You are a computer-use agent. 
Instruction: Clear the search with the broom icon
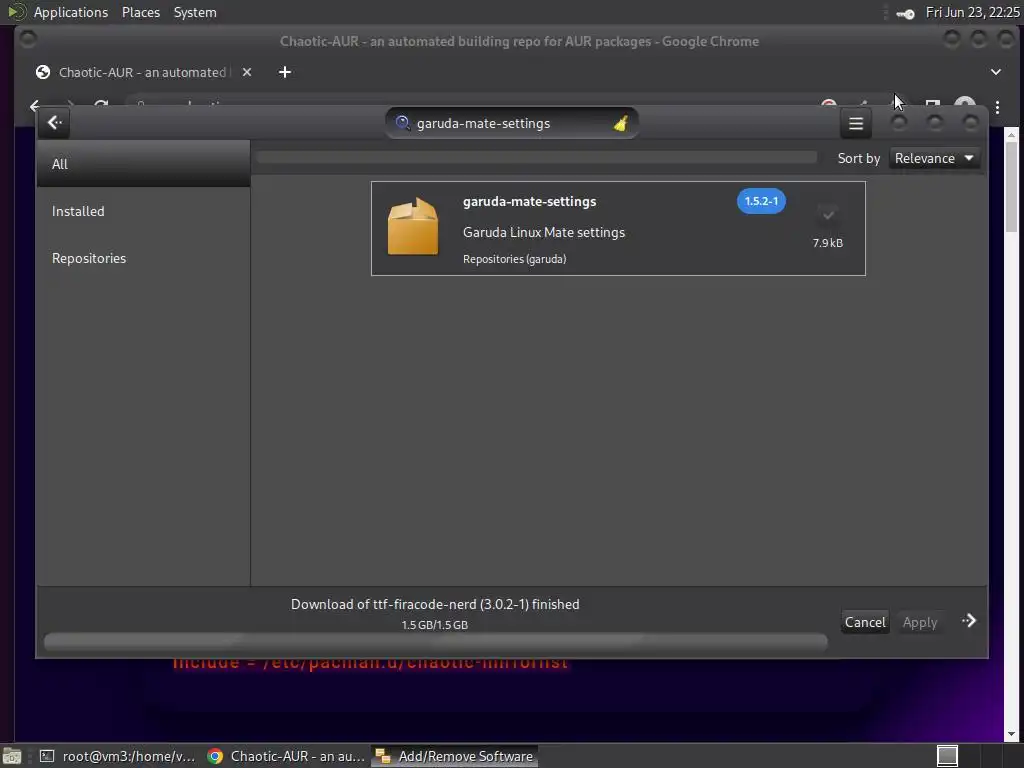[x=621, y=123]
